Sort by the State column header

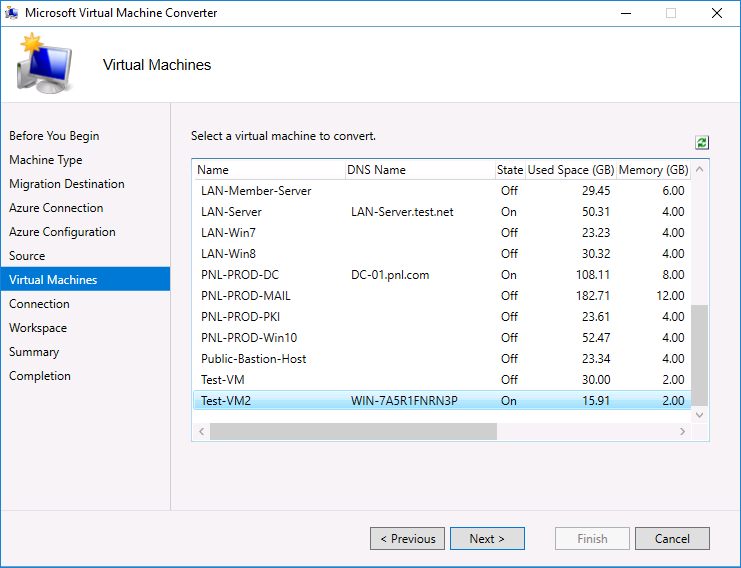509,170
